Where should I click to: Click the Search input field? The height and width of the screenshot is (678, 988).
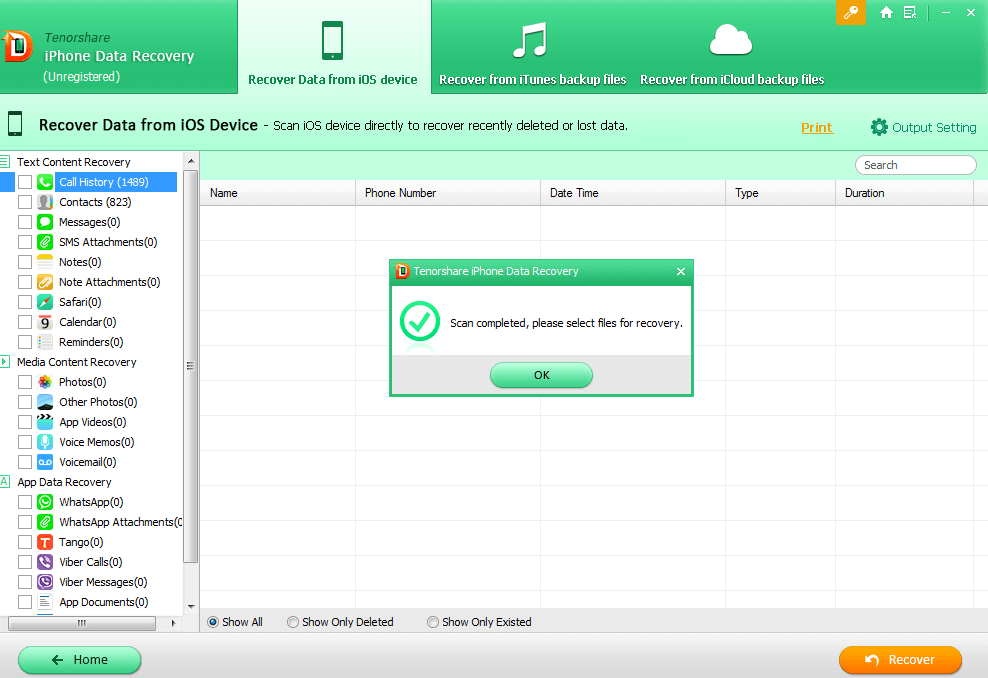(916, 165)
